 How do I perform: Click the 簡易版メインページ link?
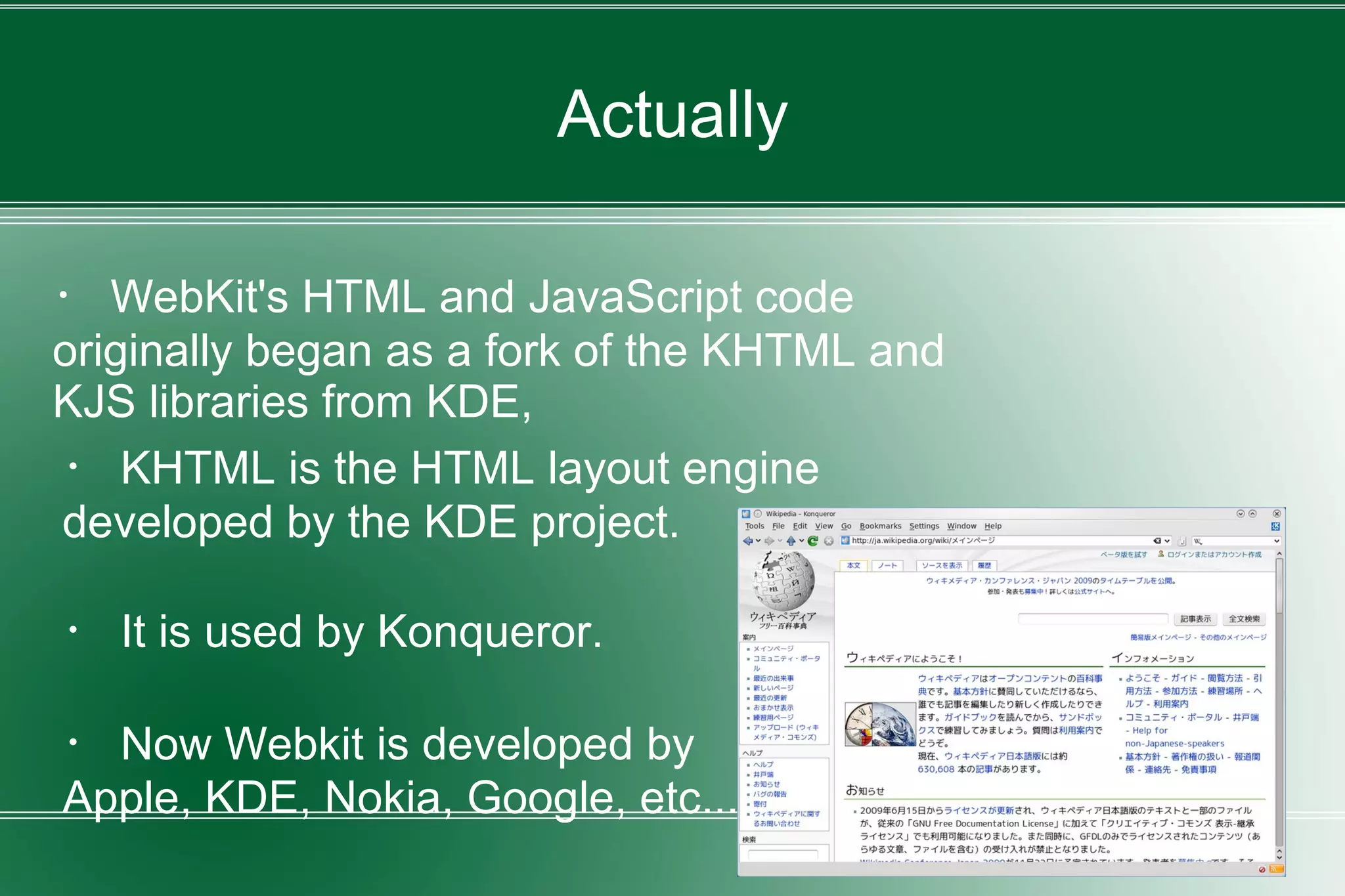click(x=1160, y=637)
